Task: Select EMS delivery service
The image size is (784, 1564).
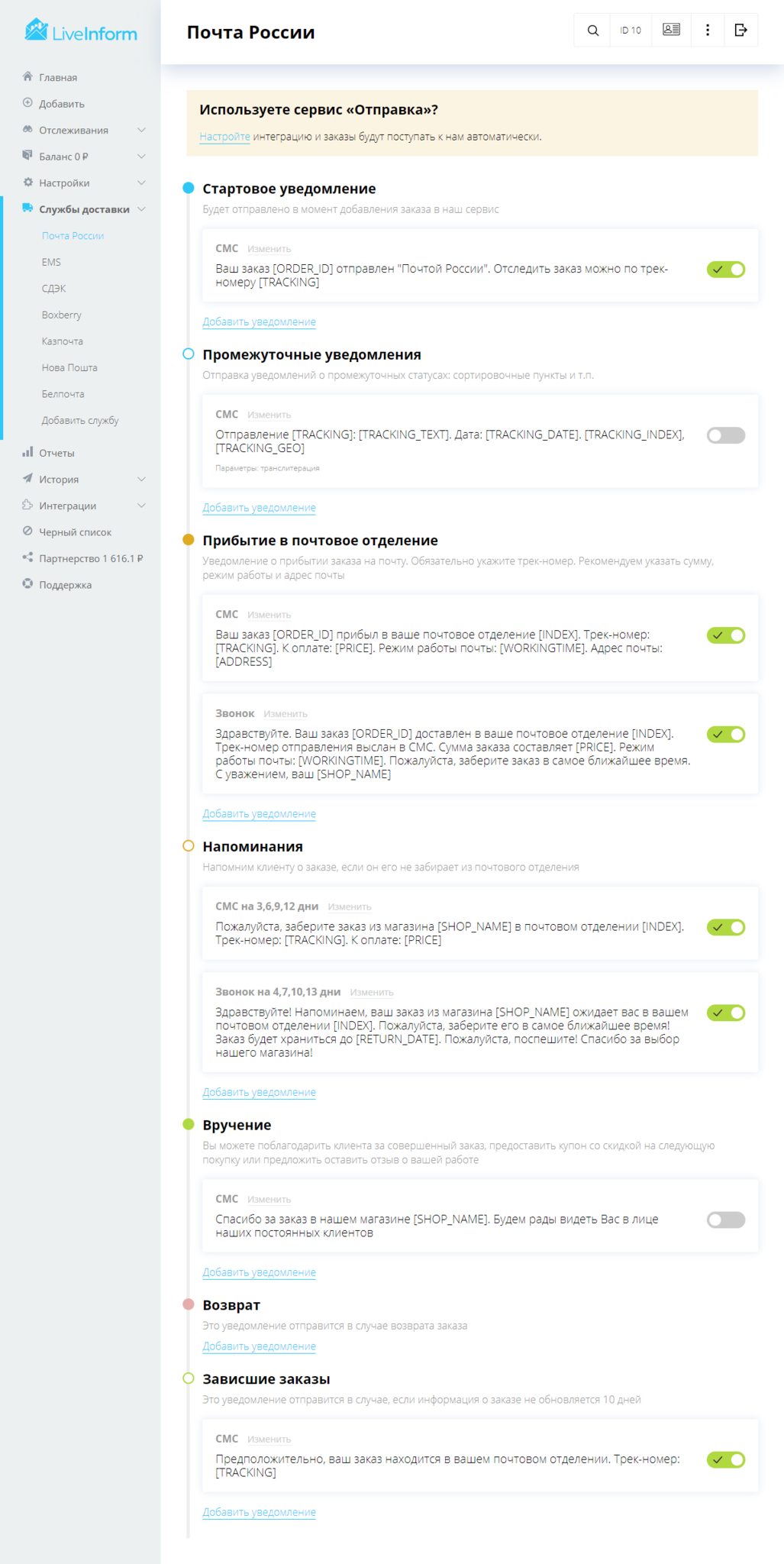Action: pos(51,262)
